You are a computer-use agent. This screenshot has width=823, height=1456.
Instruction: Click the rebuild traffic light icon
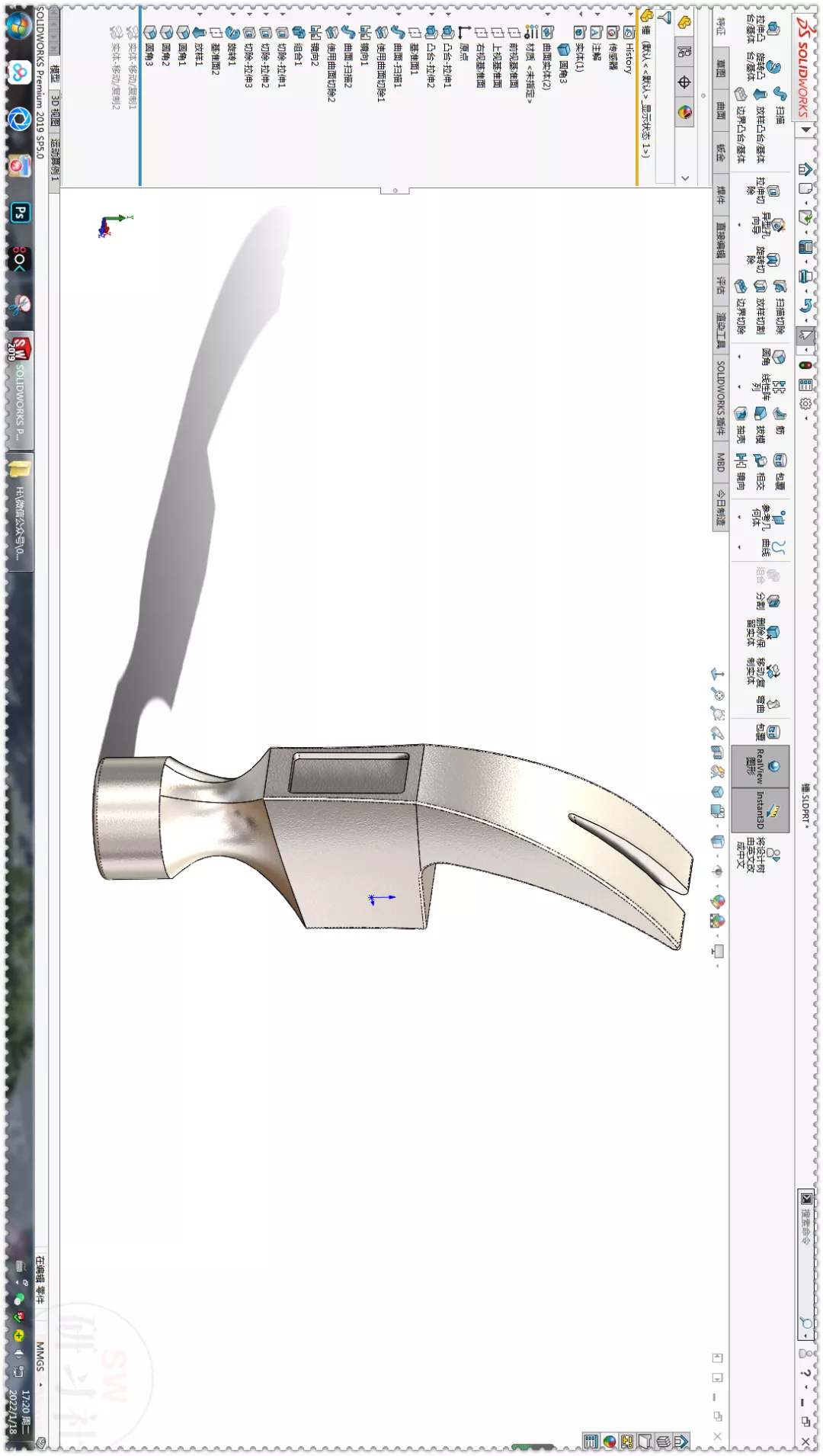click(x=805, y=365)
